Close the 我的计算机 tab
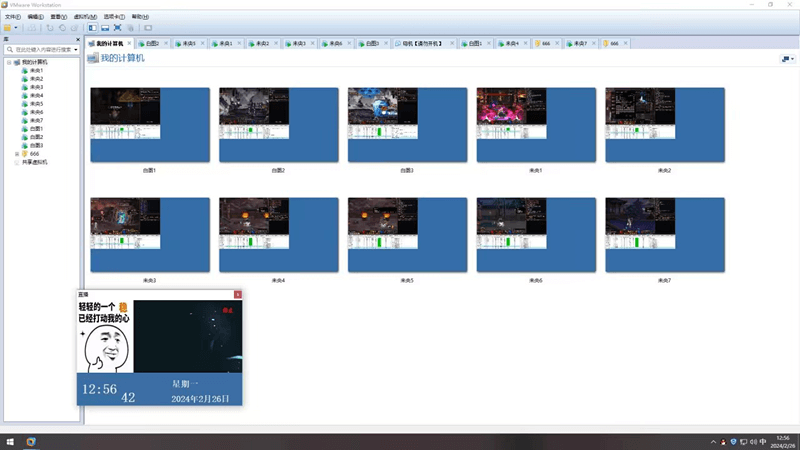This screenshot has height=450, width=800. (130, 43)
